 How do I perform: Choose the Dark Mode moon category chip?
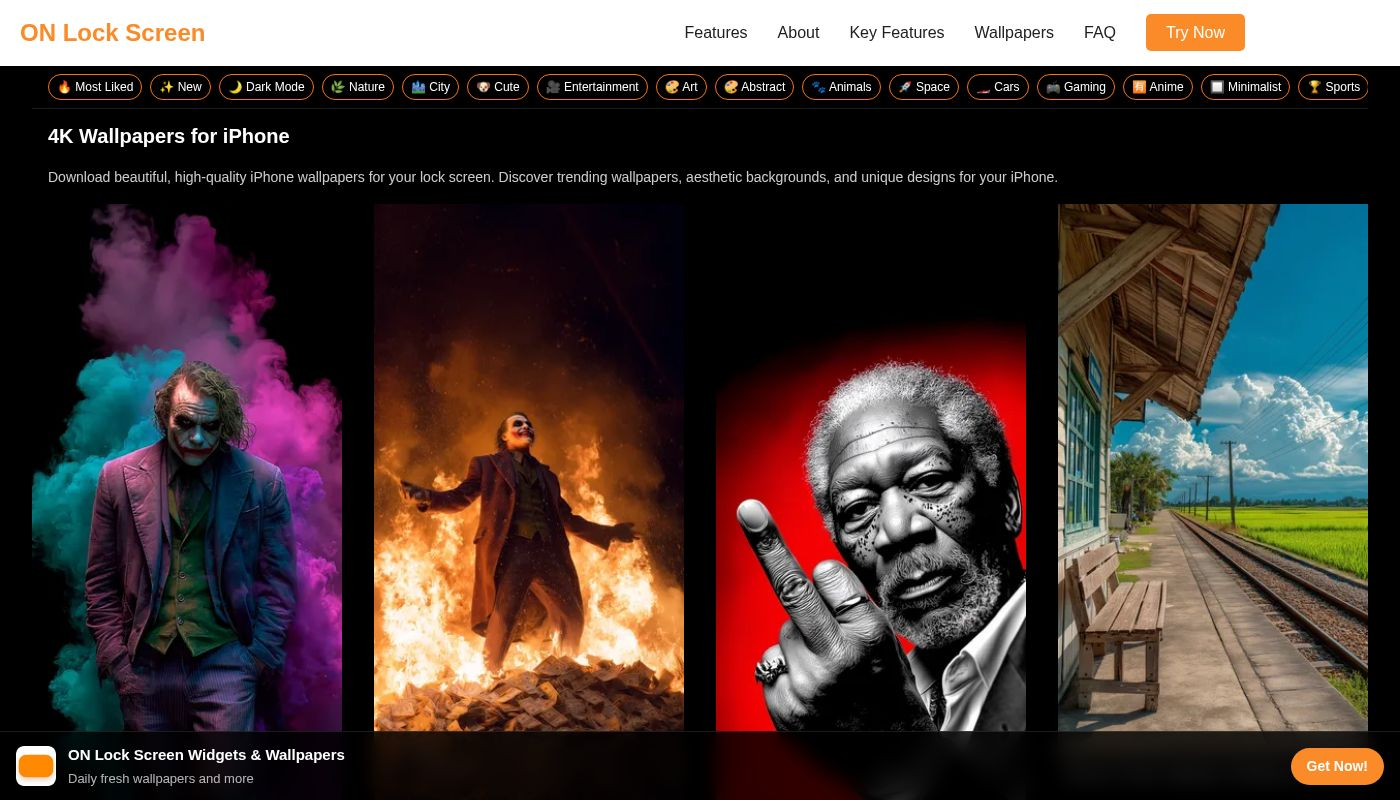[x=266, y=87]
